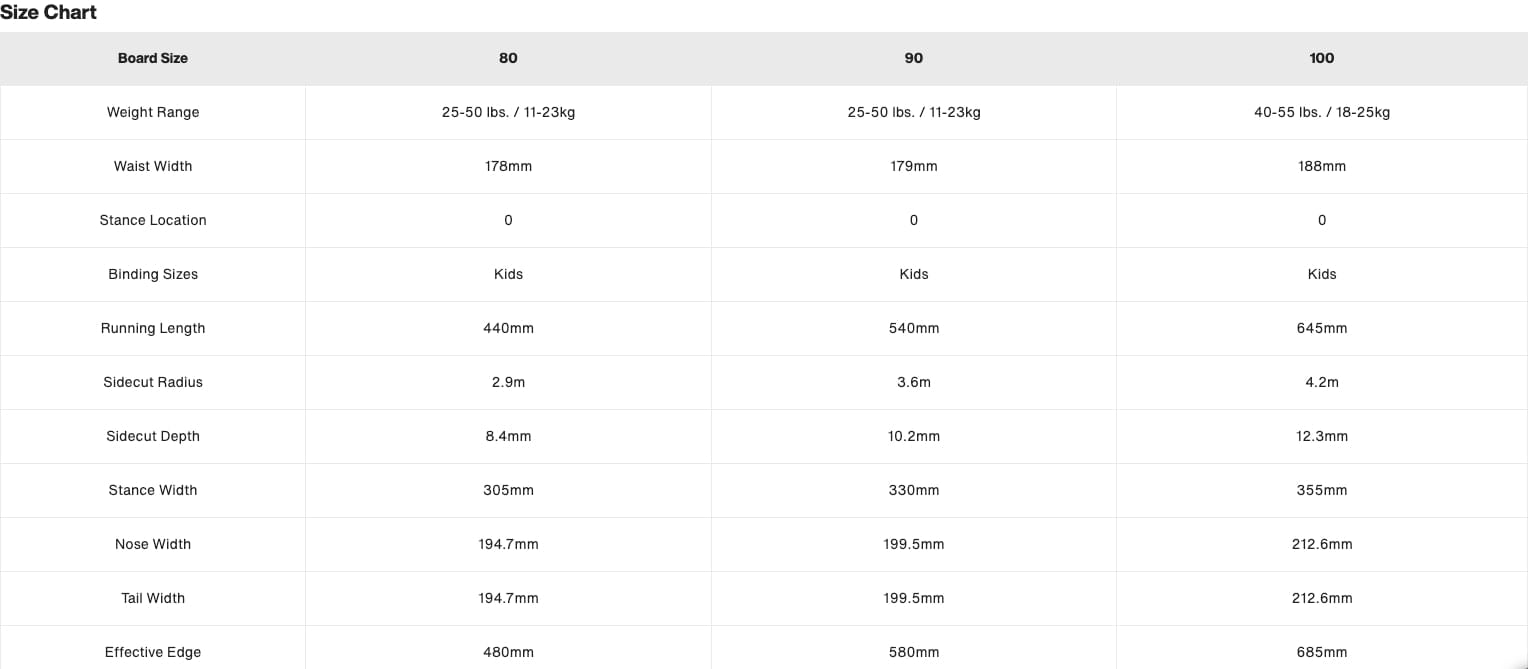Select Kids binding size for the 90 board
Viewport: 1528px width, 669px height.
tap(913, 274)
